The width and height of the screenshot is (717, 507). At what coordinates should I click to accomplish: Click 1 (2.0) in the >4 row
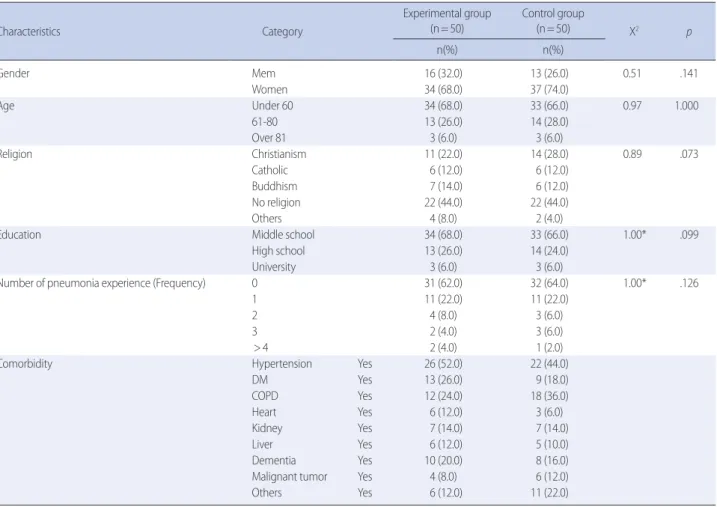point(549,347)
